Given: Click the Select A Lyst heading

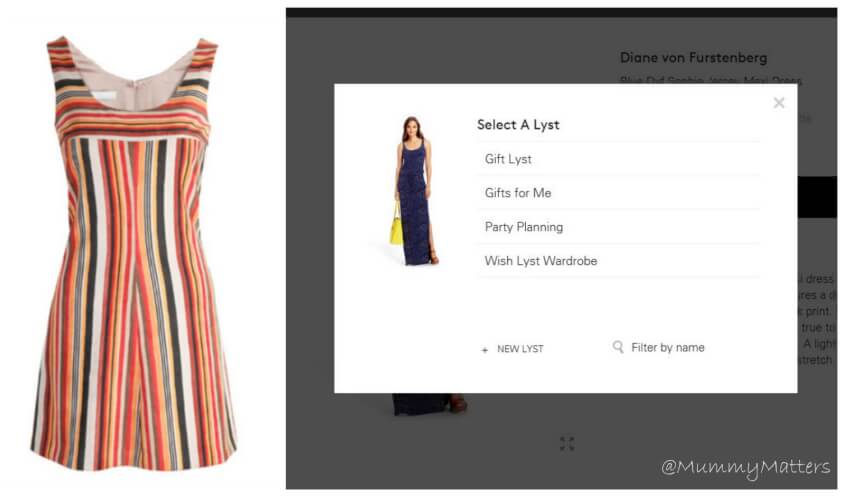Looking at the screenshot, I should pos(518,125).
